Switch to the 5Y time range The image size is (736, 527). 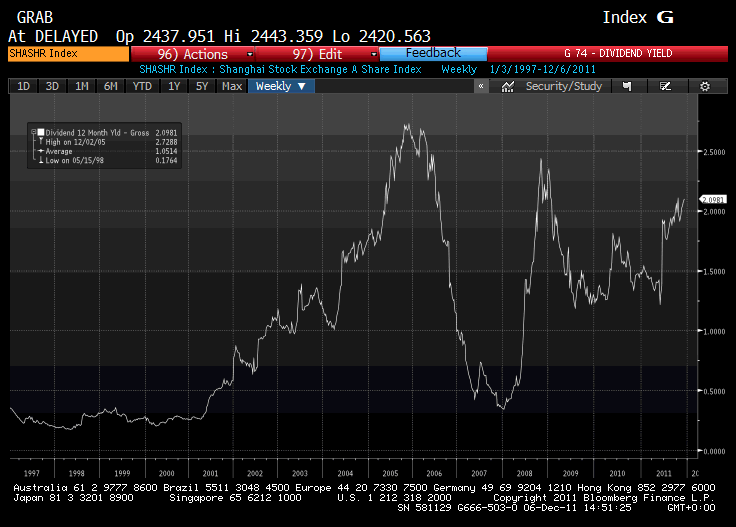pyautogui.click(x=202, y=87)
